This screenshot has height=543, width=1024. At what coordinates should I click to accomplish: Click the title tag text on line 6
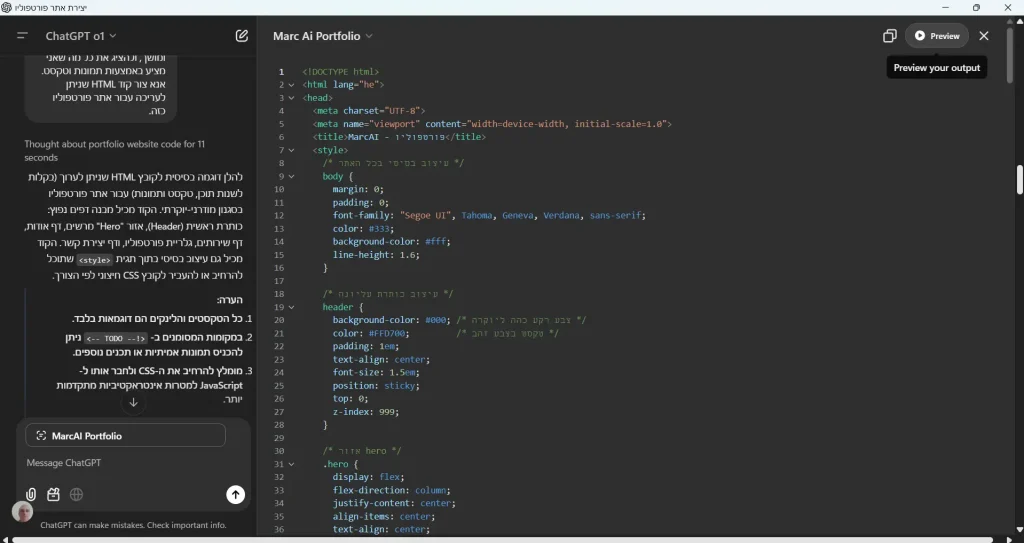399,137
